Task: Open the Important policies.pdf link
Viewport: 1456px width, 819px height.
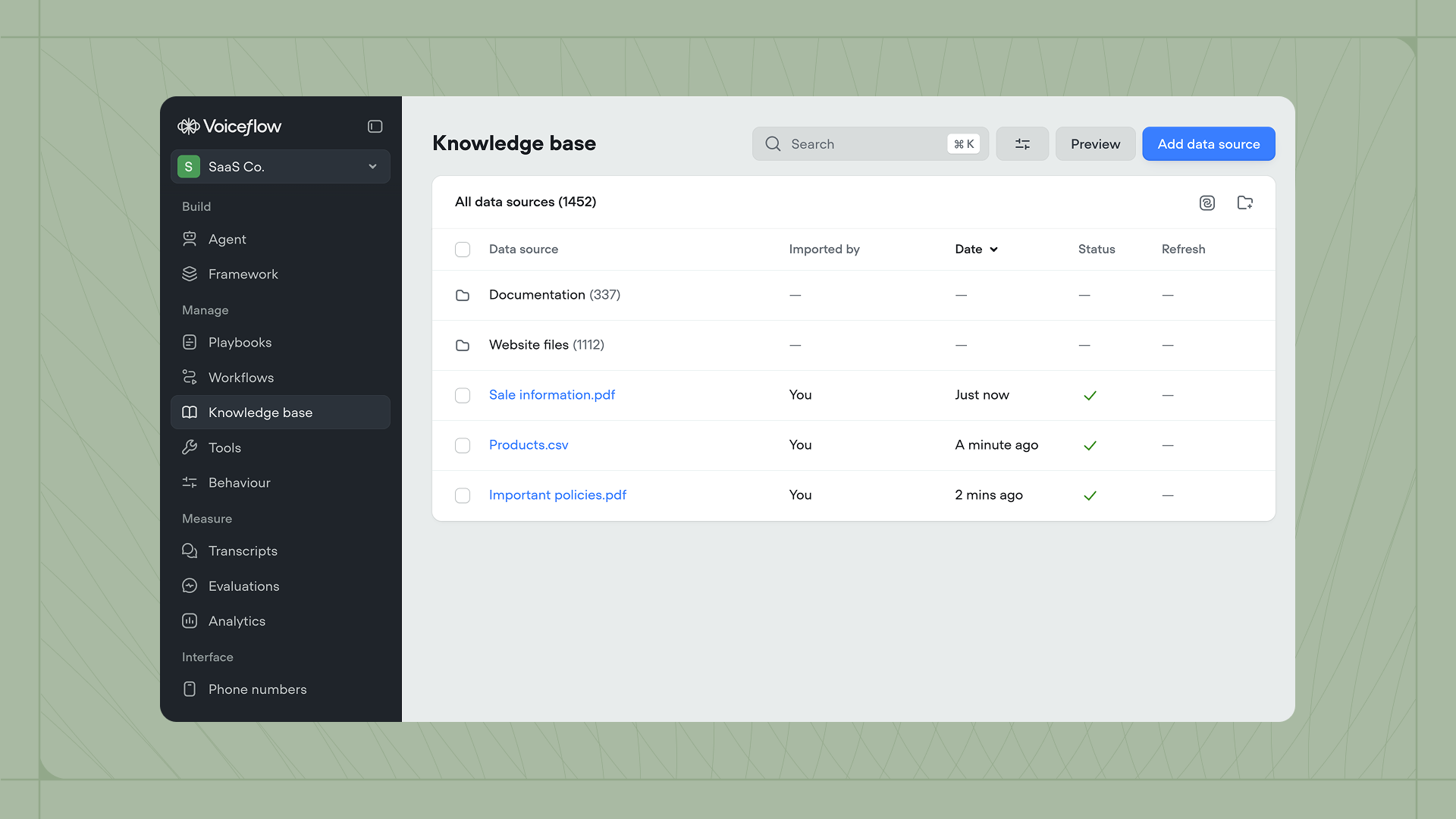Action: [x=557, y=495]
